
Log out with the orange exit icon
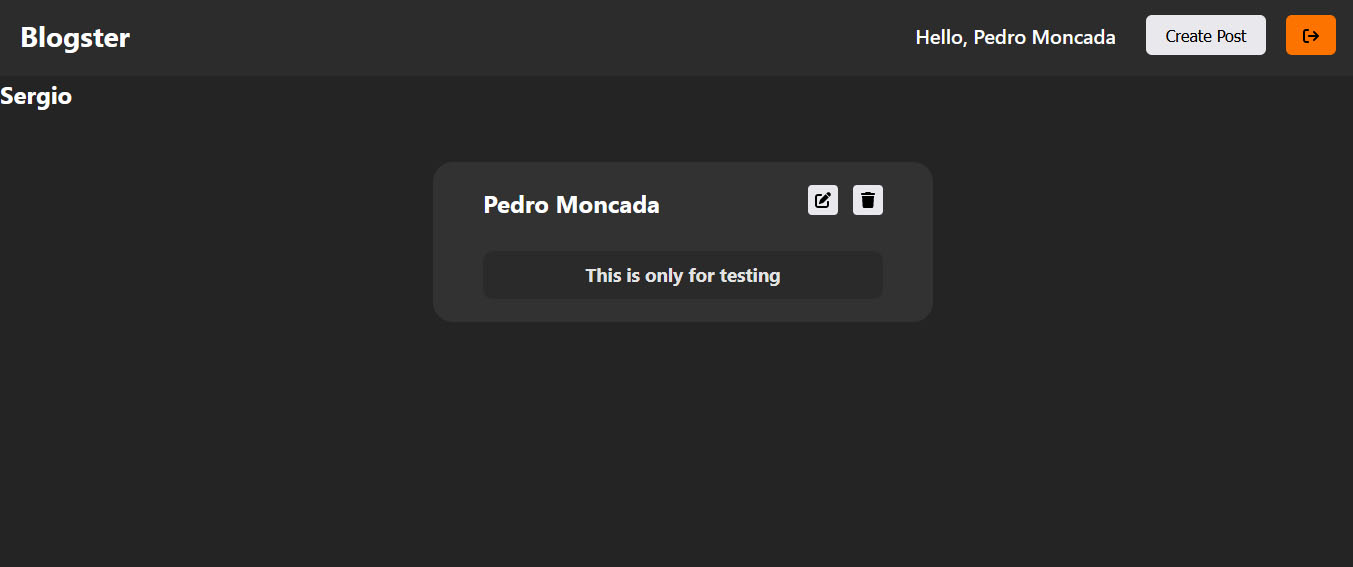[x=1311, y=35]
